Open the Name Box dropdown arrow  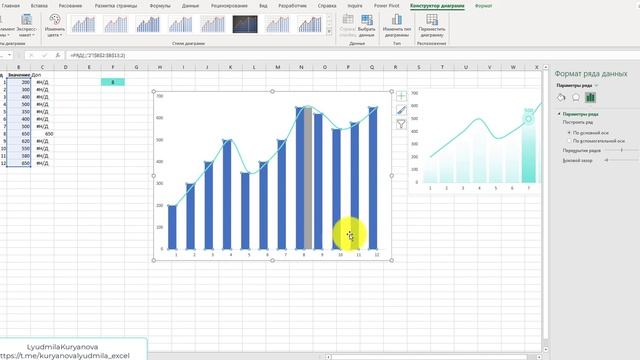(9, 55)
